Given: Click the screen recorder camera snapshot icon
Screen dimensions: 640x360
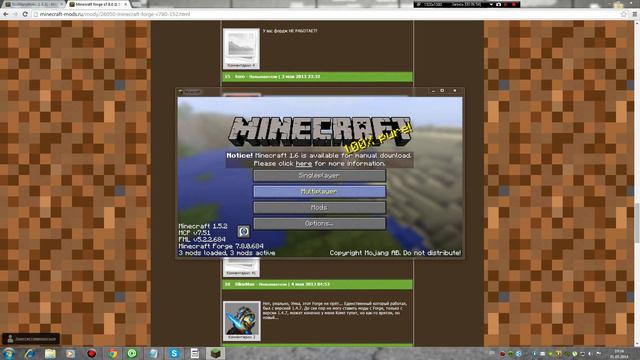Looking at the screenshot, I should (498, 4).
